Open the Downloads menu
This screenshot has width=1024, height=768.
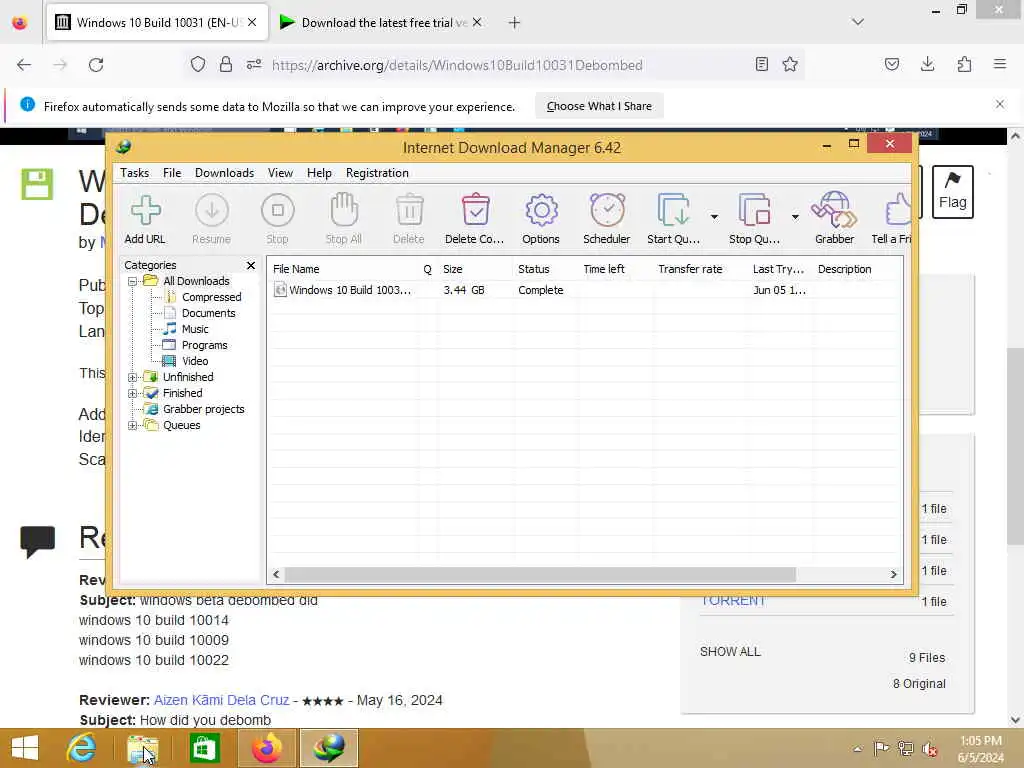225,173
